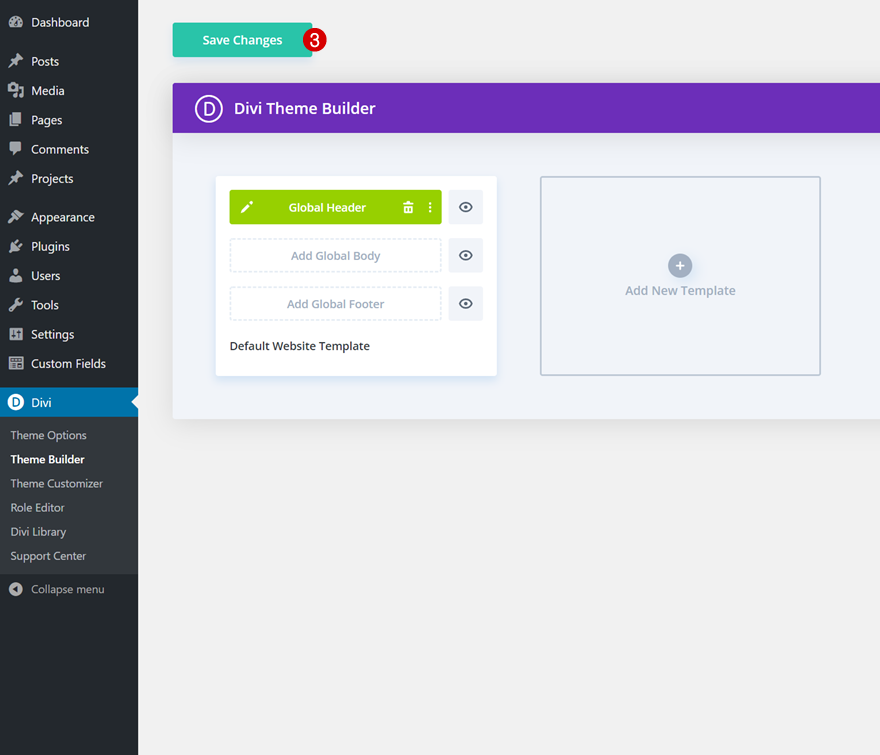Click the Collapse menu arrow icon
The height and width of the screenshot is (755, 880).
pyautogui.click(x=16, y=589)
